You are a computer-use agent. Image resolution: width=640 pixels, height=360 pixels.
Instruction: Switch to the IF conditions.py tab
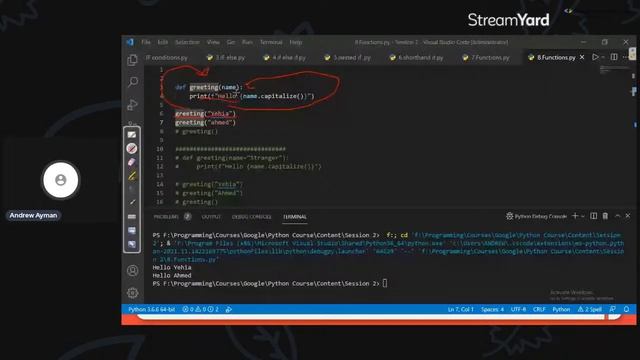pos(167,58)
